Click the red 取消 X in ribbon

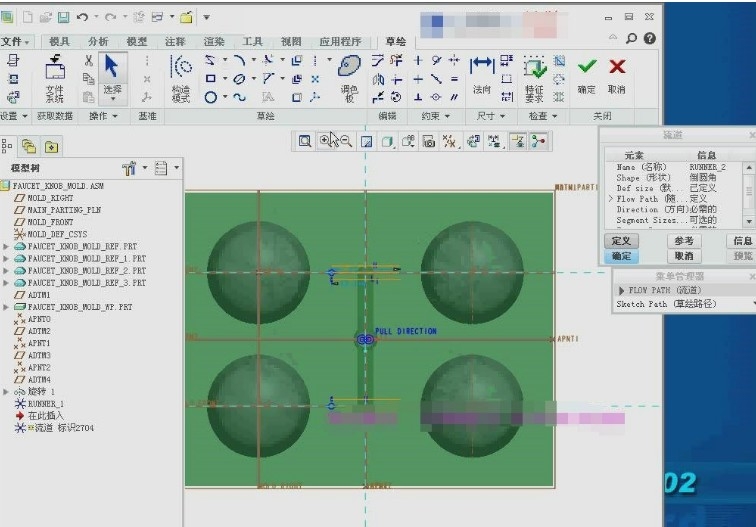pyautogui.click(x=617, y=67)
